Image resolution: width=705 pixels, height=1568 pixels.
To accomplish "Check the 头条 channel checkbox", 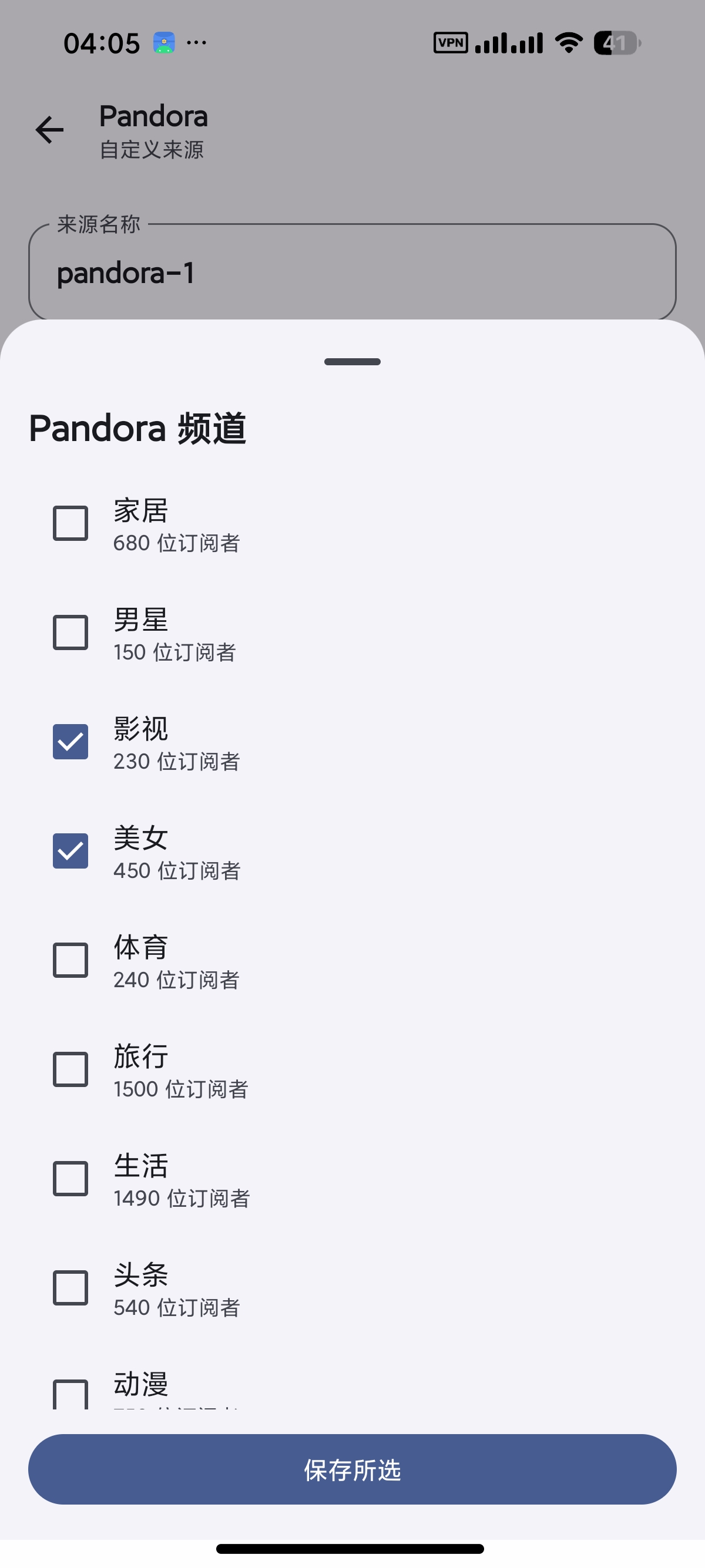I will pyautogui.click(x=70, y=1287).
